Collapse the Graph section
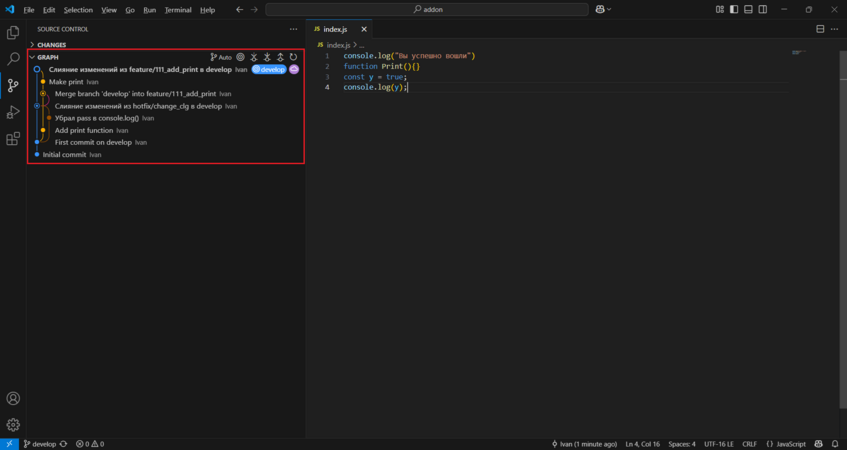847x450 pixels. click(47, 57)
